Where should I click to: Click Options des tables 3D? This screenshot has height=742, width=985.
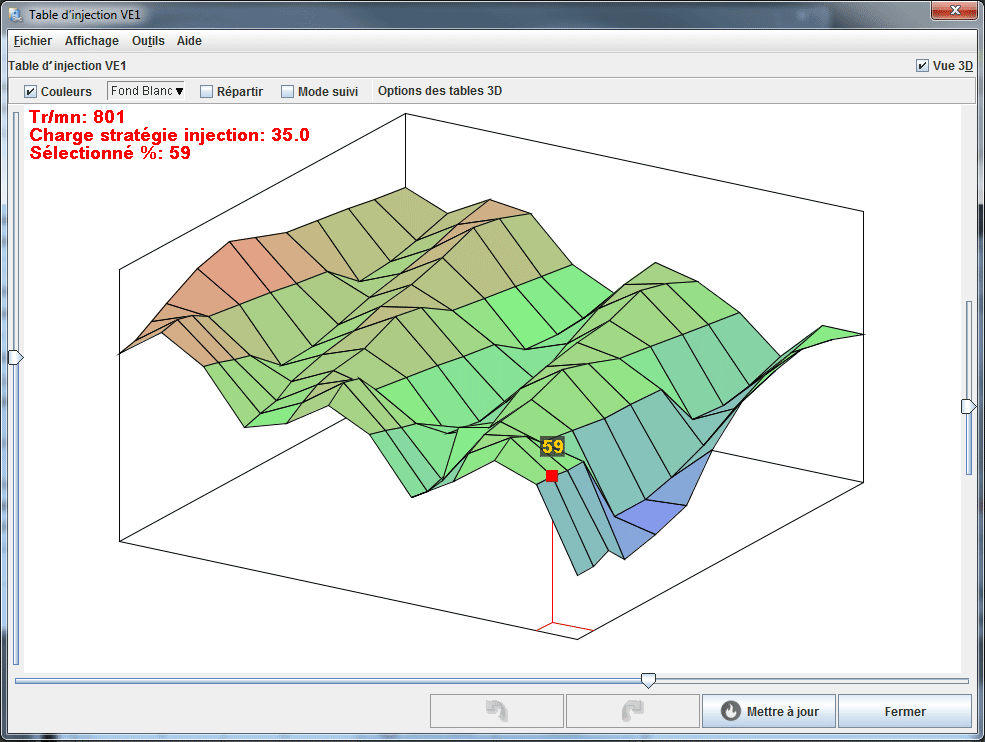tap(440, 91)
